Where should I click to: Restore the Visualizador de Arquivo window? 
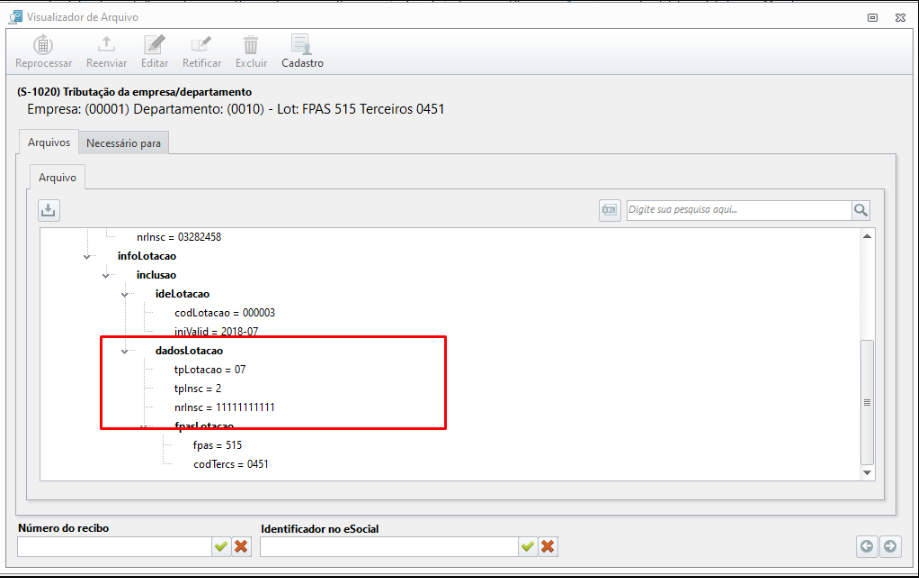tap(873, 18)
